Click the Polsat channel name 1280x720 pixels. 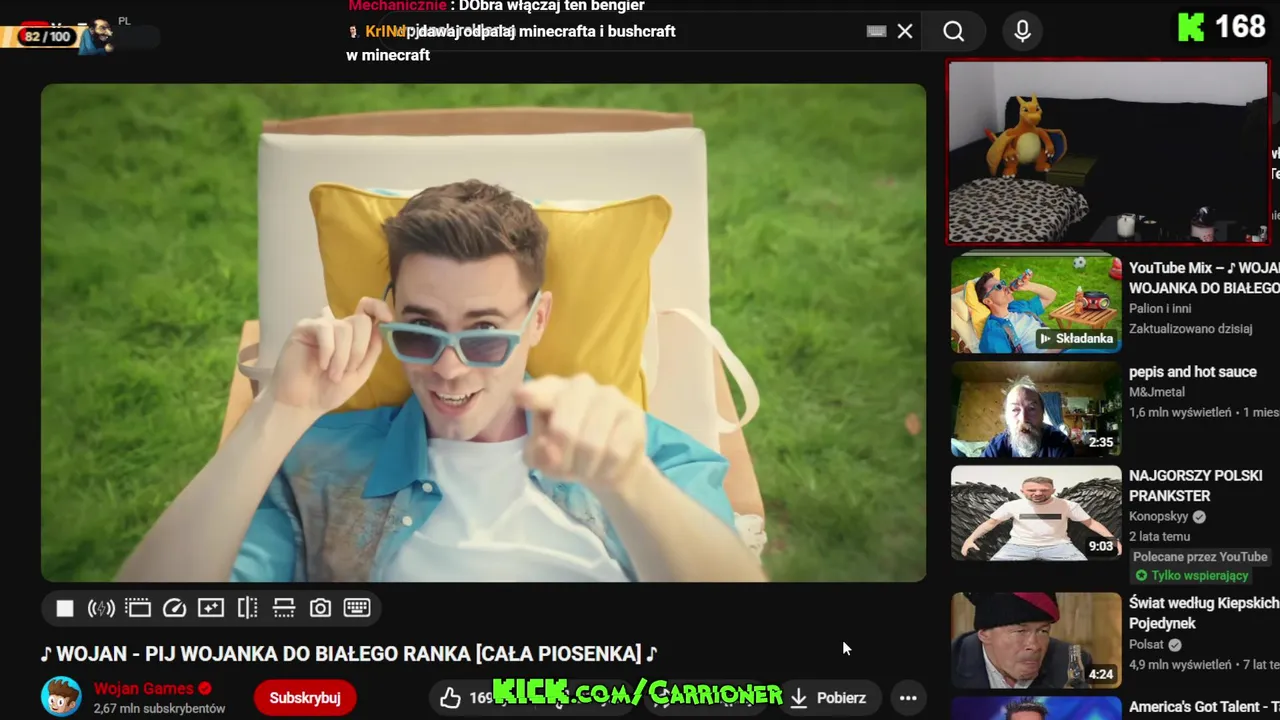pyautogui.click(x=1146, y=645)
